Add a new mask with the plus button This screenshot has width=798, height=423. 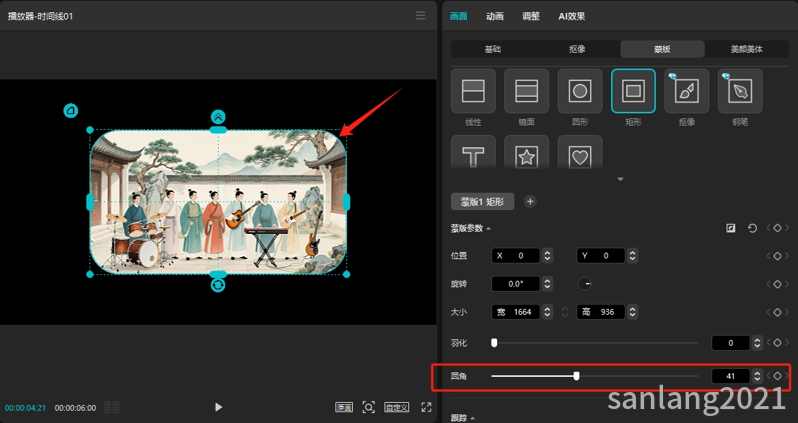coord(530,201)
